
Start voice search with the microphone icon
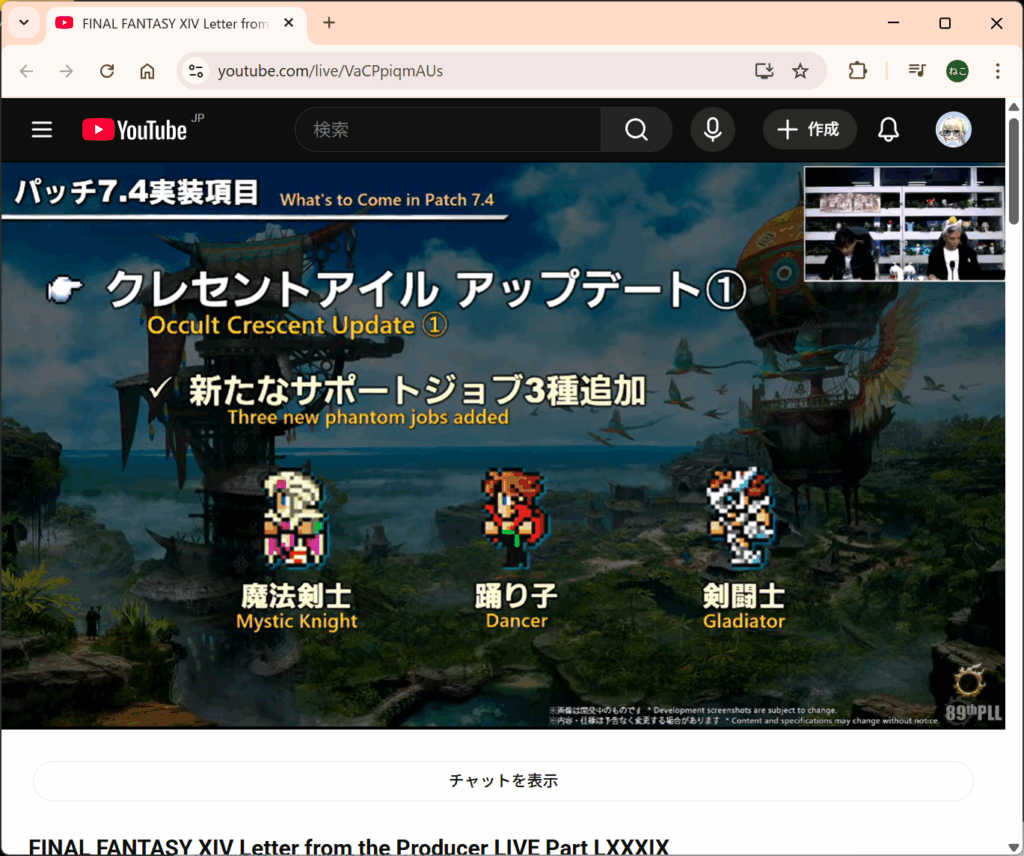(x=712, y=130)
